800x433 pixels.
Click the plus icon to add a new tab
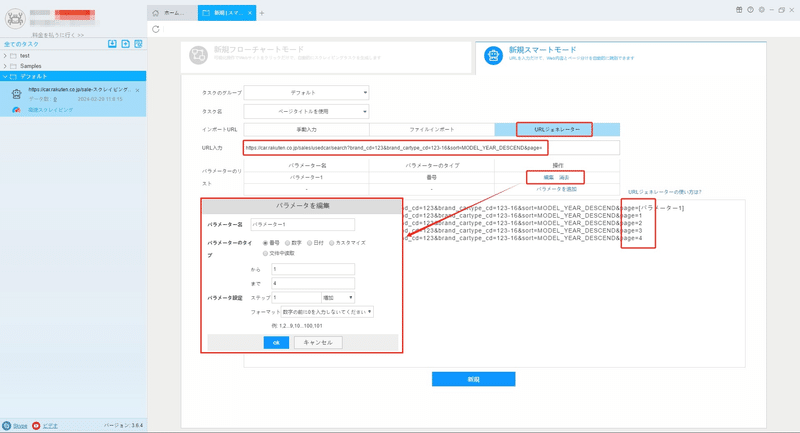262,13
